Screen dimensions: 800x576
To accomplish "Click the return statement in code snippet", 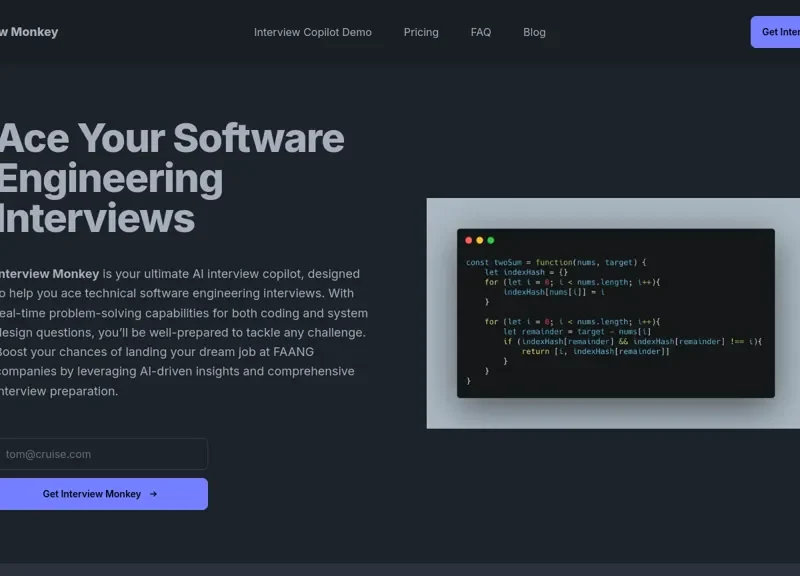I will point(595,351).
